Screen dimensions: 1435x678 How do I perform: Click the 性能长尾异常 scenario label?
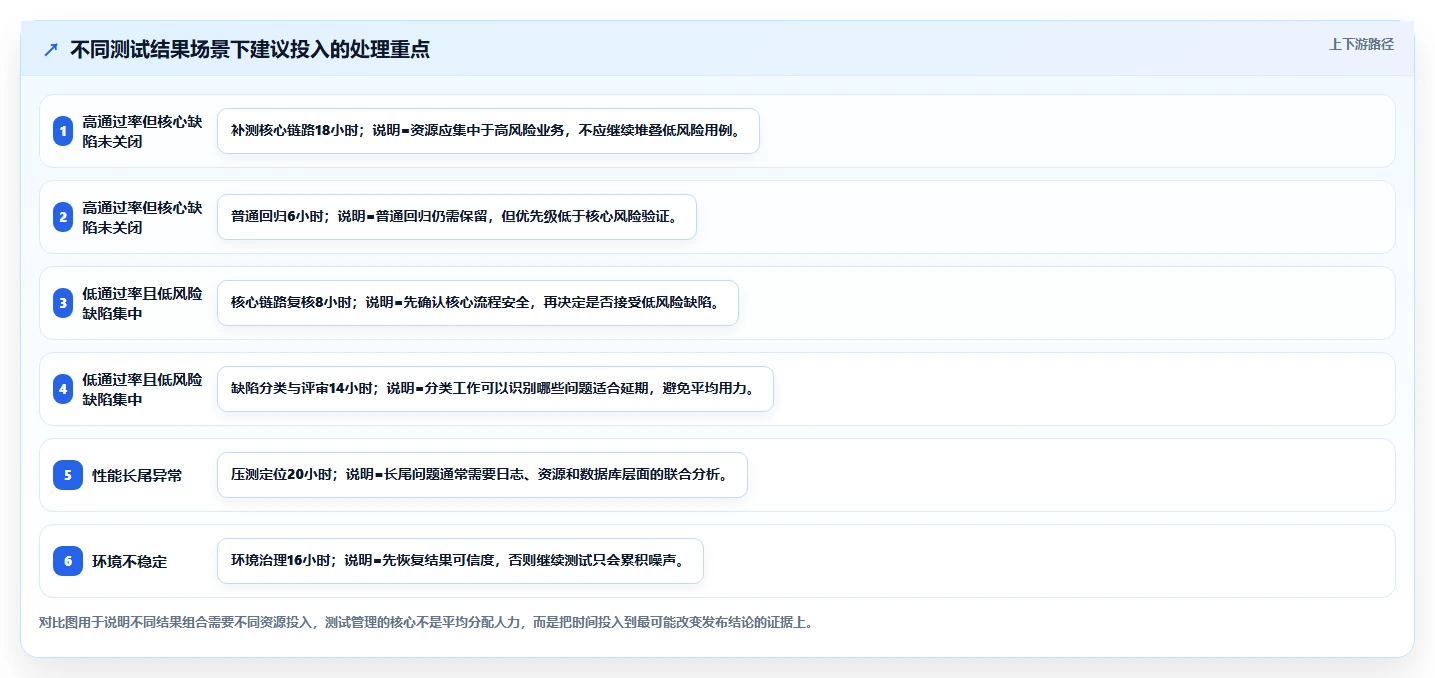coord(137,476)
